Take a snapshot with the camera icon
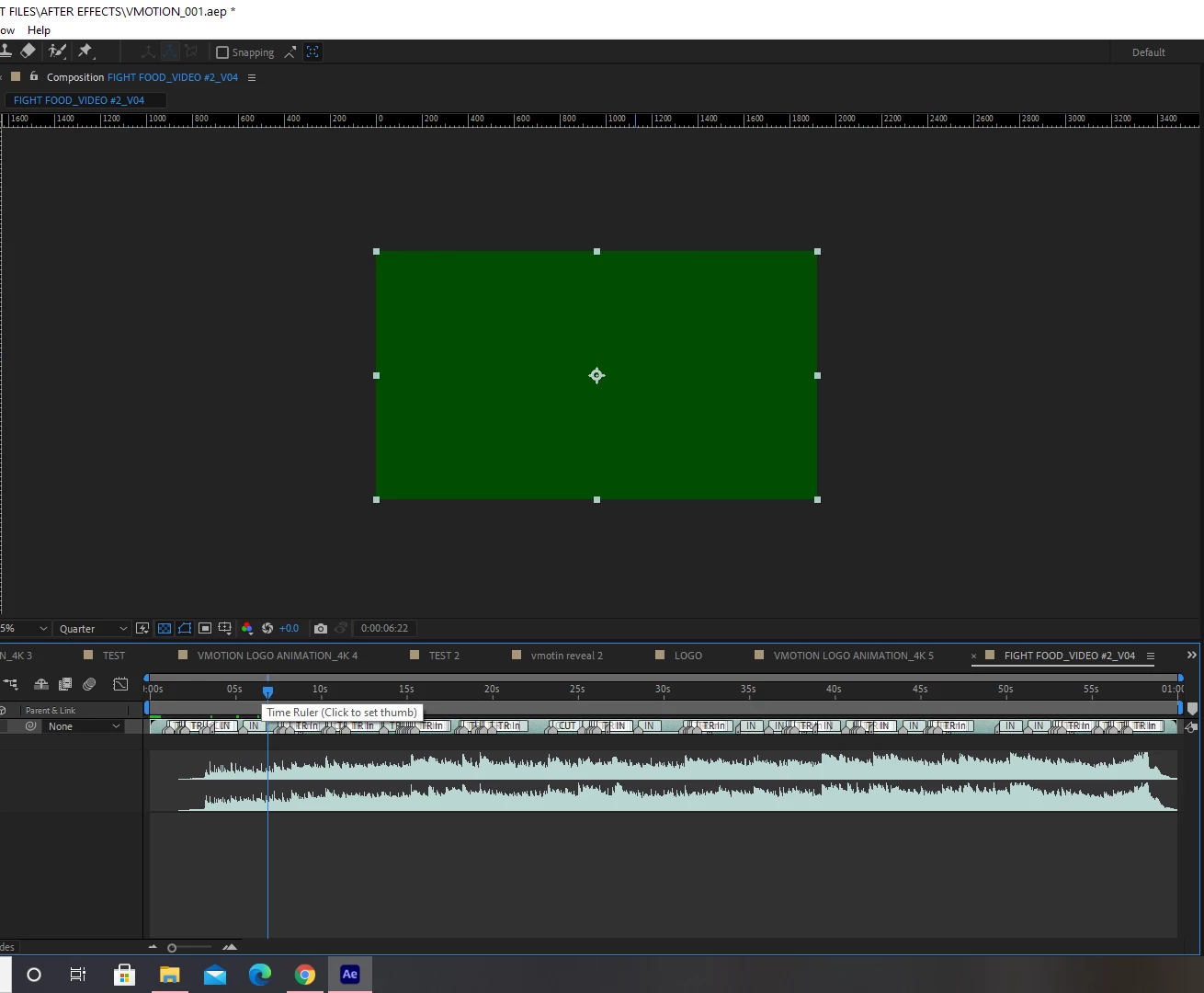Image resolution: width=1204 pixels, height=993 pixels. 321,629
